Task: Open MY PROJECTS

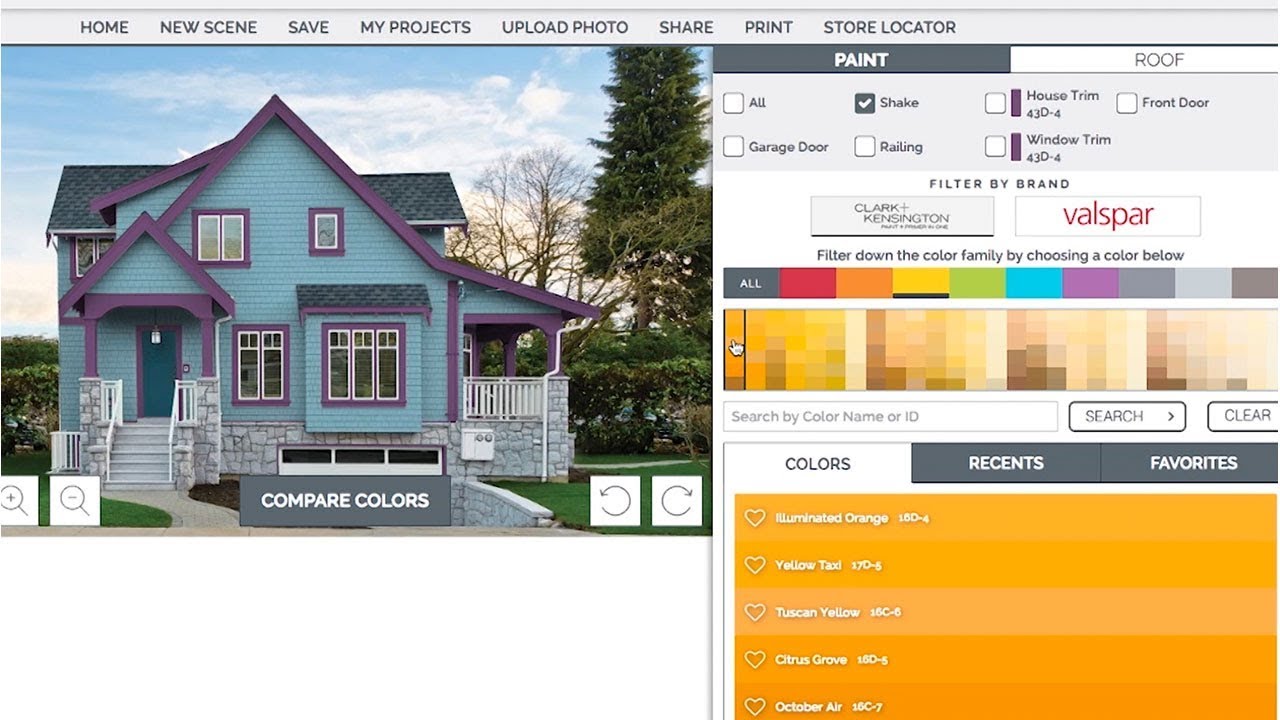Action: tap(415, 27)
